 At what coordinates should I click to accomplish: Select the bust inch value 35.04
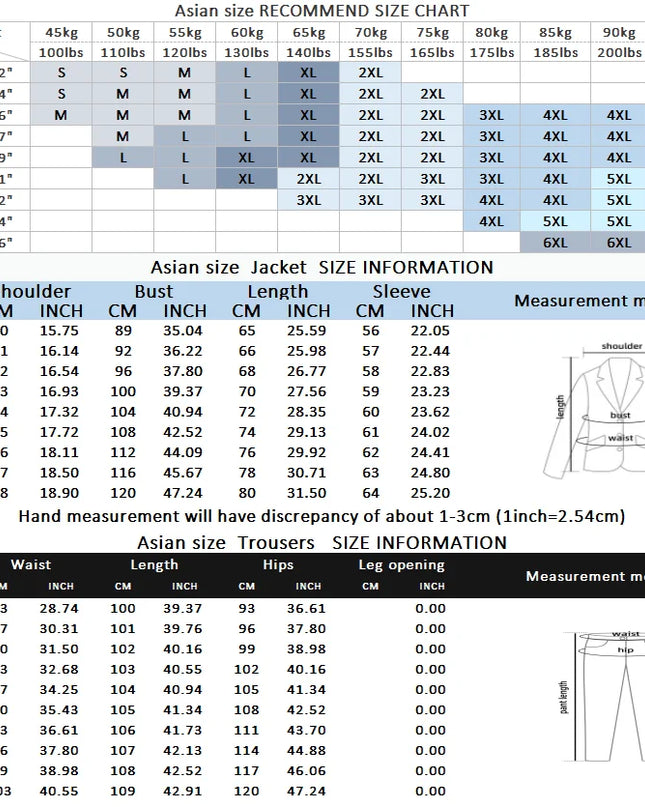point(183,331)
